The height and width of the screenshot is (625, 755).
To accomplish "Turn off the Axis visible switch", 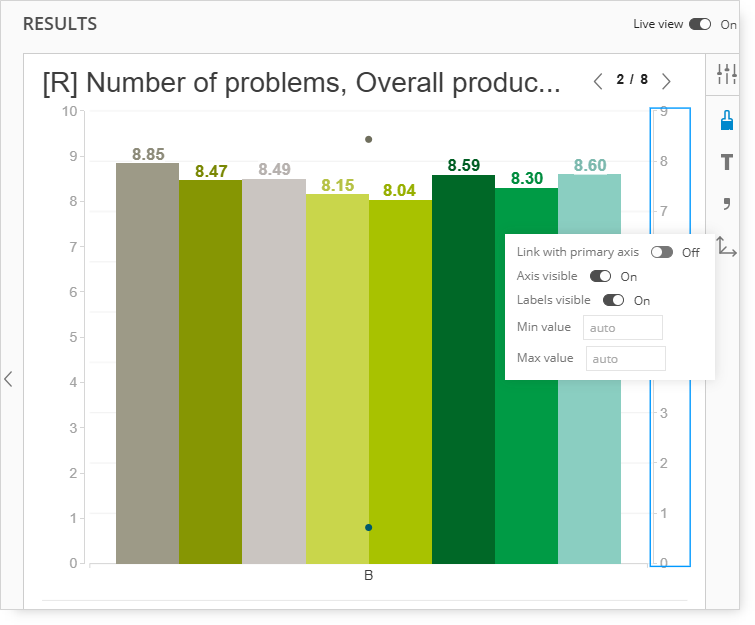I will point(600,276).
